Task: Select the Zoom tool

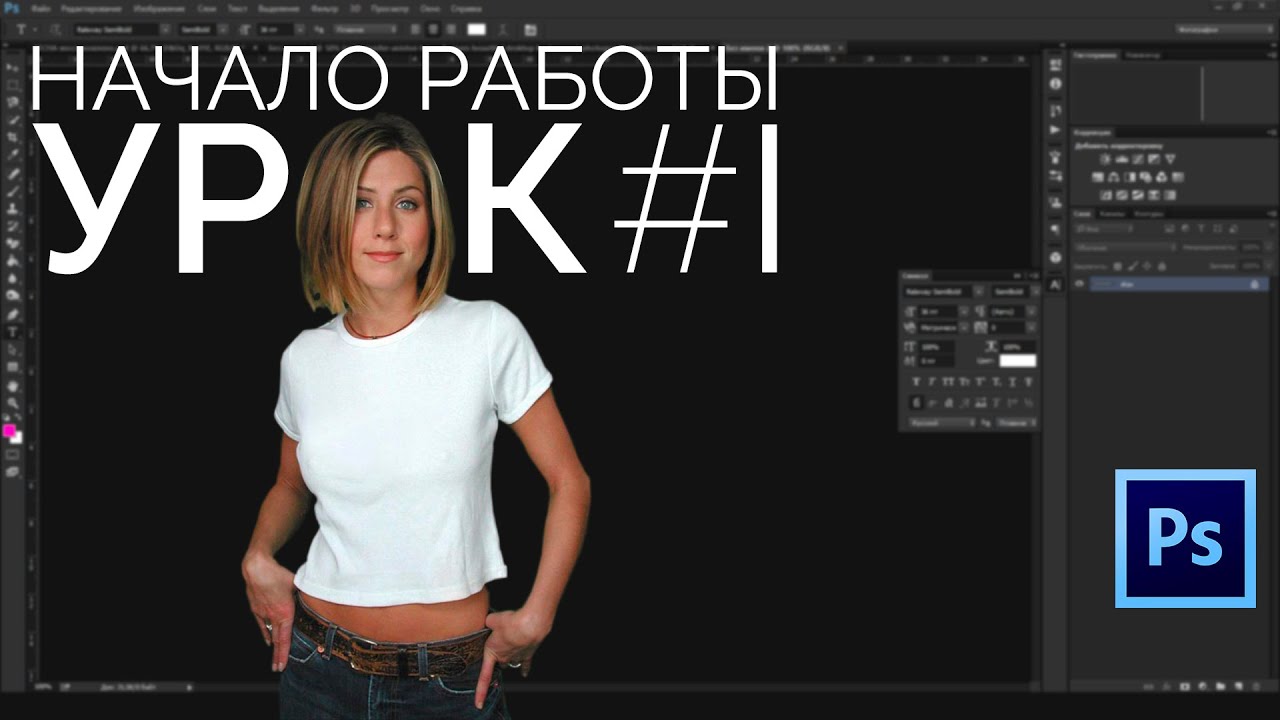Action: click(14, 402)
